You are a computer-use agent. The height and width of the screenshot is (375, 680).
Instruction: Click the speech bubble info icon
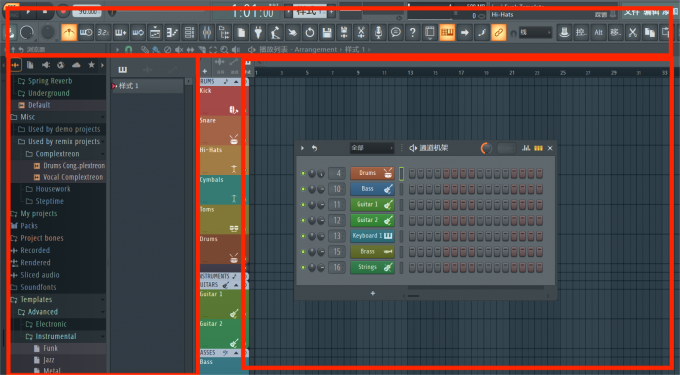pos(396,33)
